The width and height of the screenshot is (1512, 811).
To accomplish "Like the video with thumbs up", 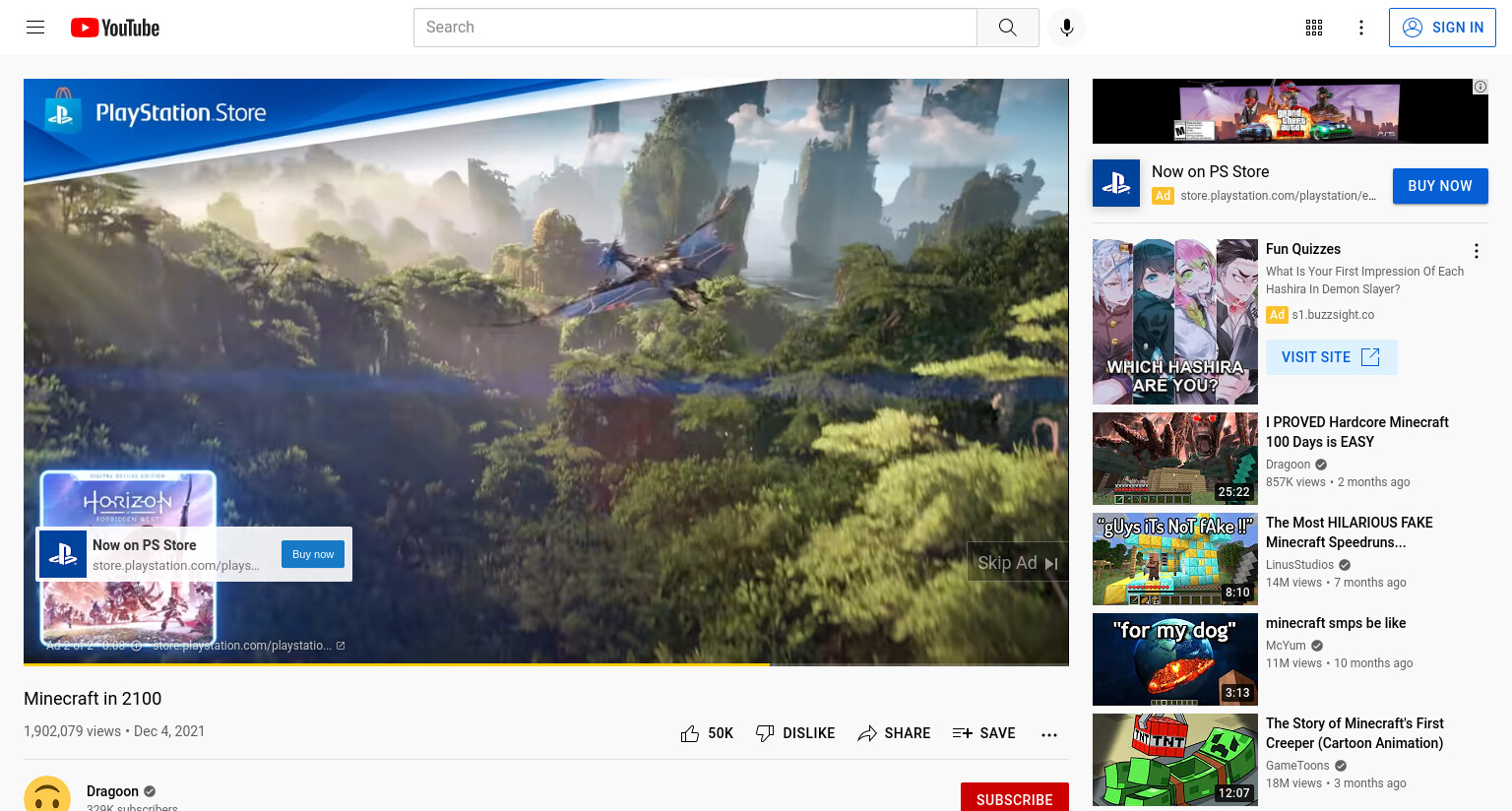I will click(707, 733).
